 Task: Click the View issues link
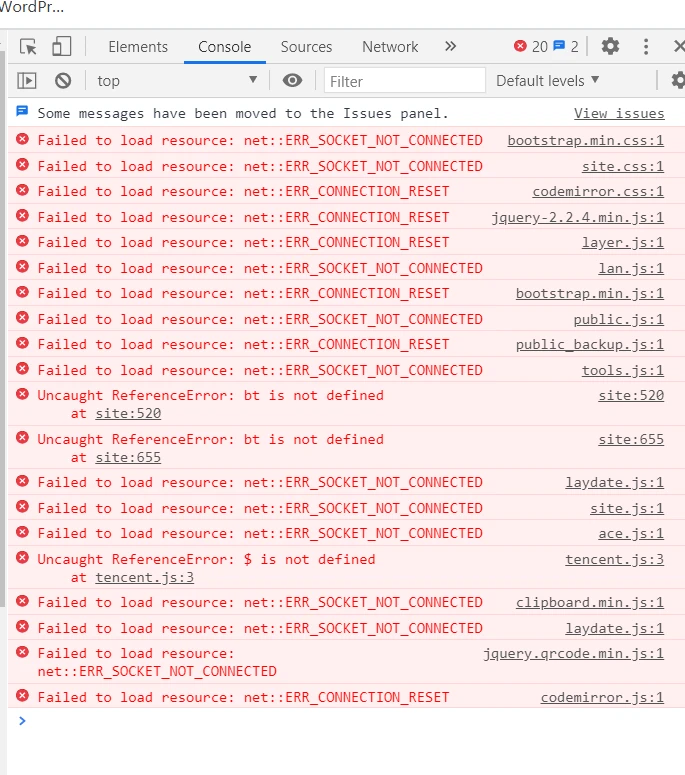tap(619, 114)
